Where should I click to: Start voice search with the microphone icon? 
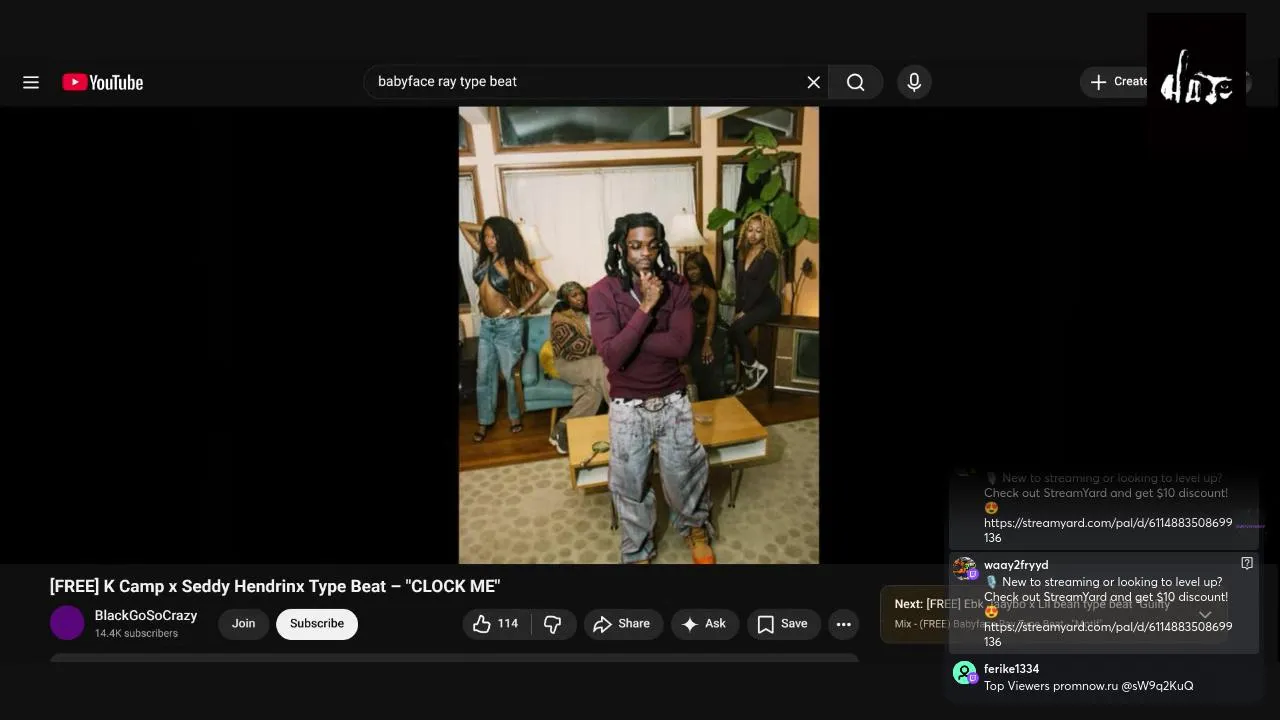[914, 82]
